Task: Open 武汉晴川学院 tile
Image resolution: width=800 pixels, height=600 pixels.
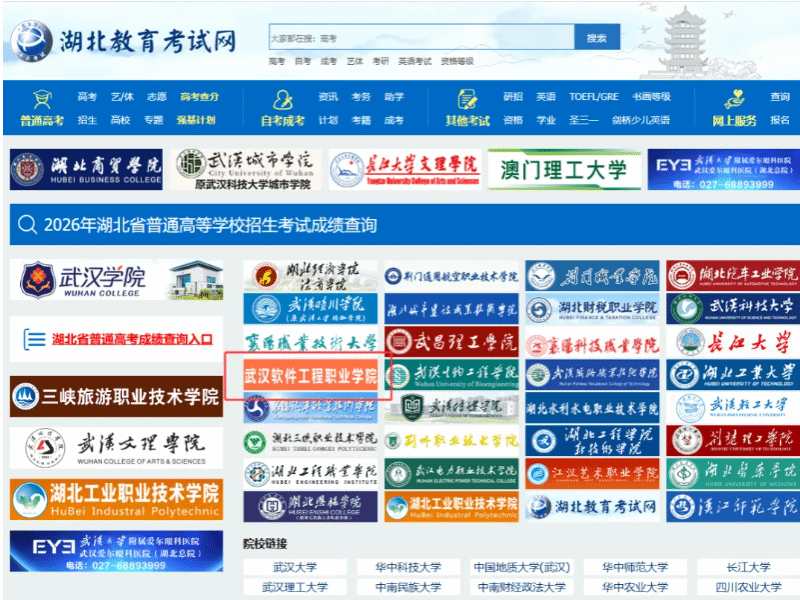Action: tap(310, 309)
